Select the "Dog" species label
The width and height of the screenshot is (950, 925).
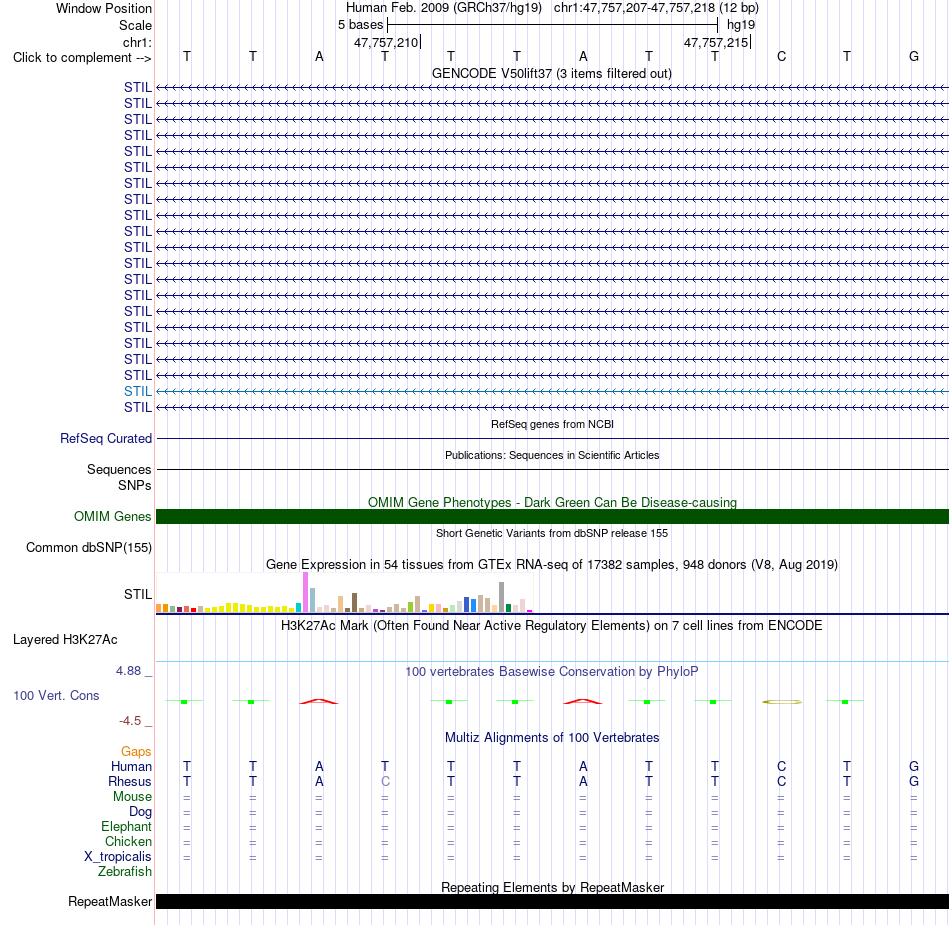point(140,812)
